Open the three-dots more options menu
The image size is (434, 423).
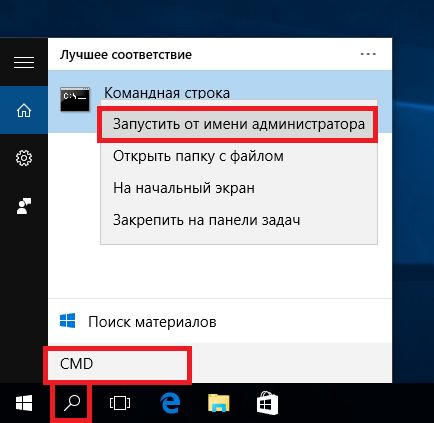(x=368, y=54)
